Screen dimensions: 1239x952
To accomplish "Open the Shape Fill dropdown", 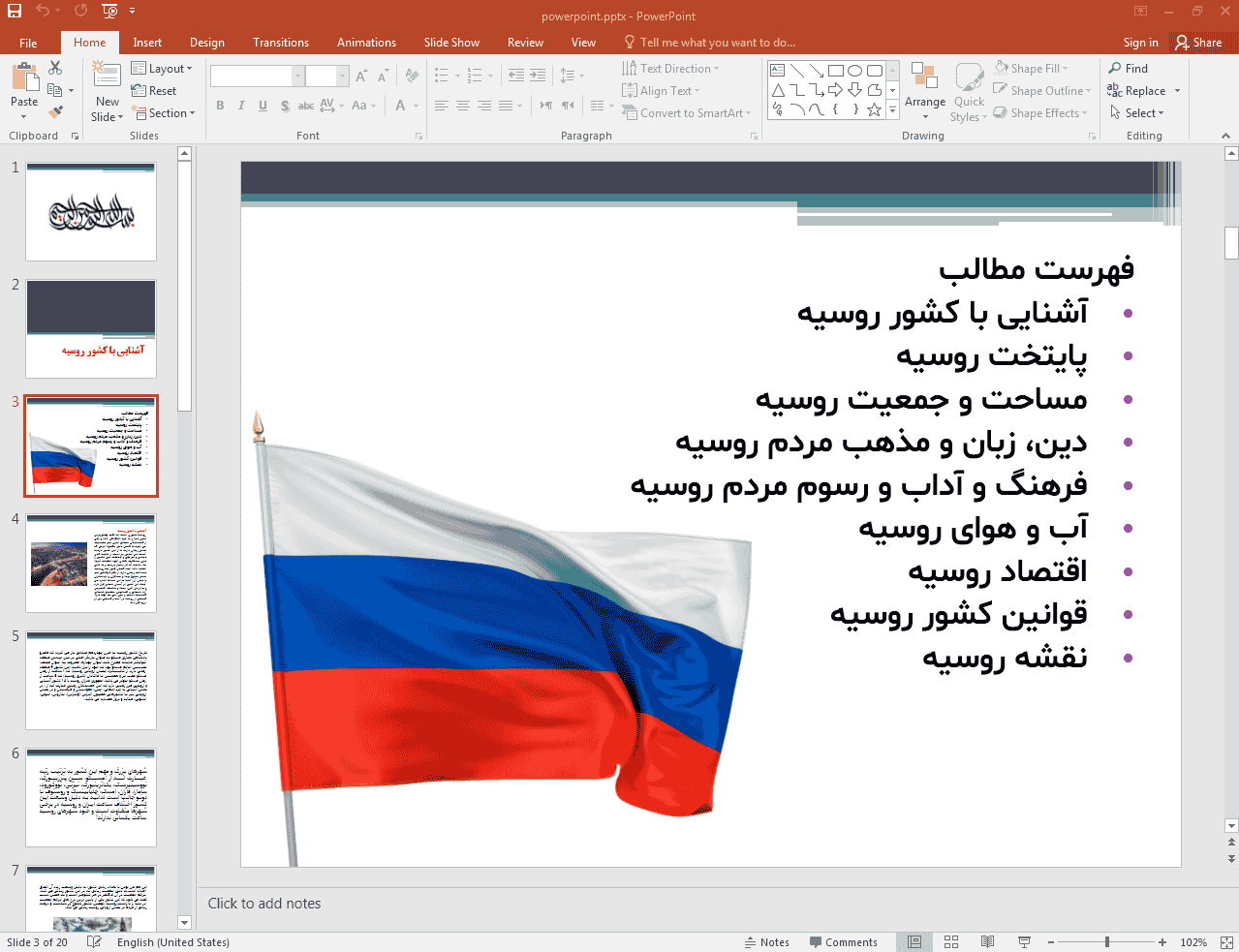I will [x=1032, y=69].
